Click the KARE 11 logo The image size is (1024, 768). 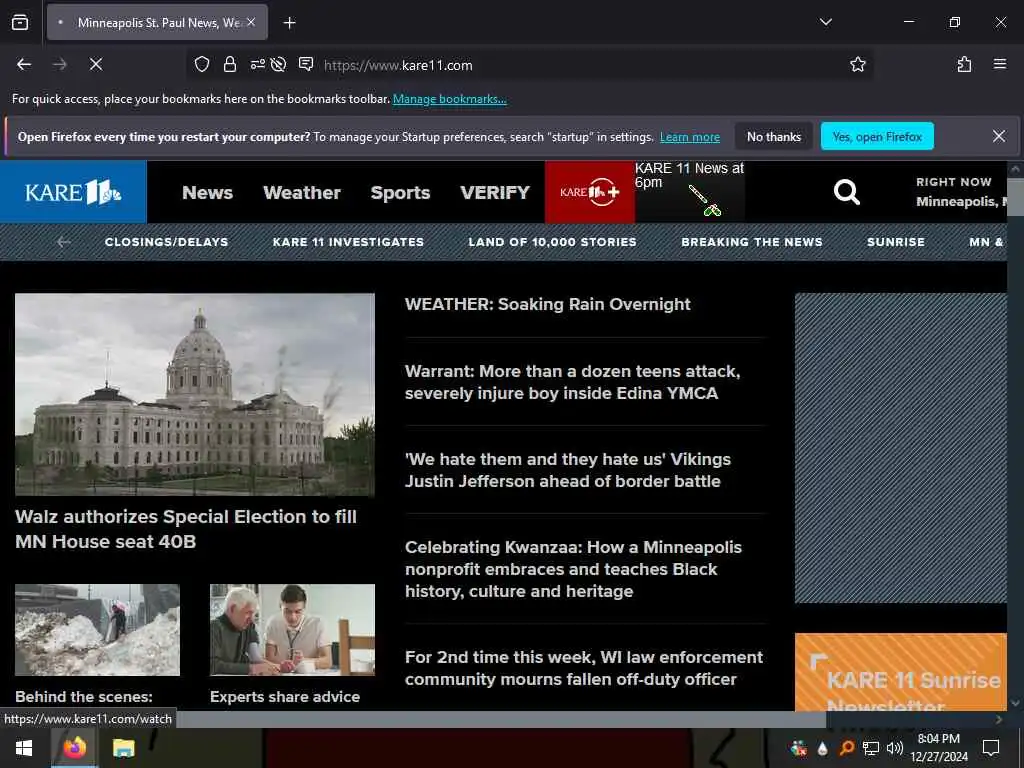73,192
